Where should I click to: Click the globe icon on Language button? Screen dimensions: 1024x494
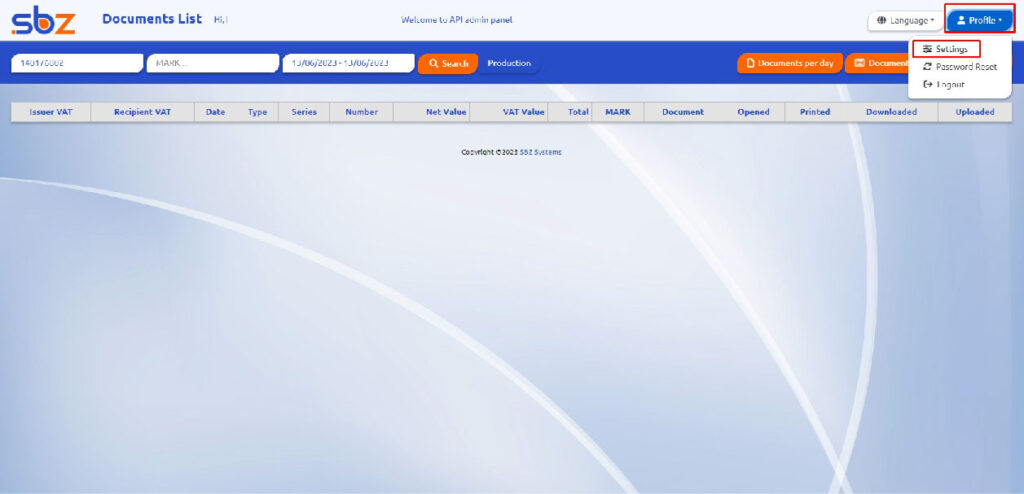click(882, 20)
